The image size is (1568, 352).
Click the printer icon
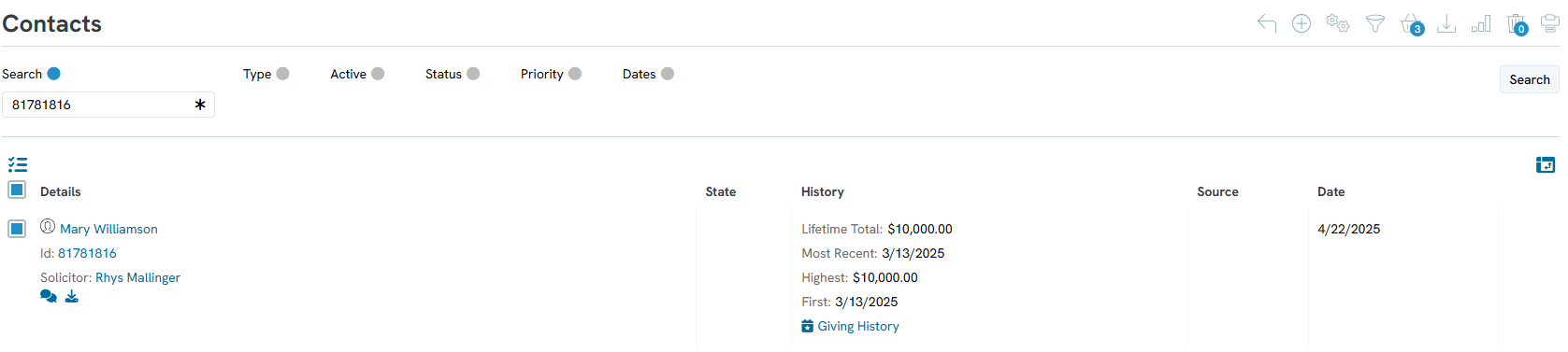pos(1550,23)
